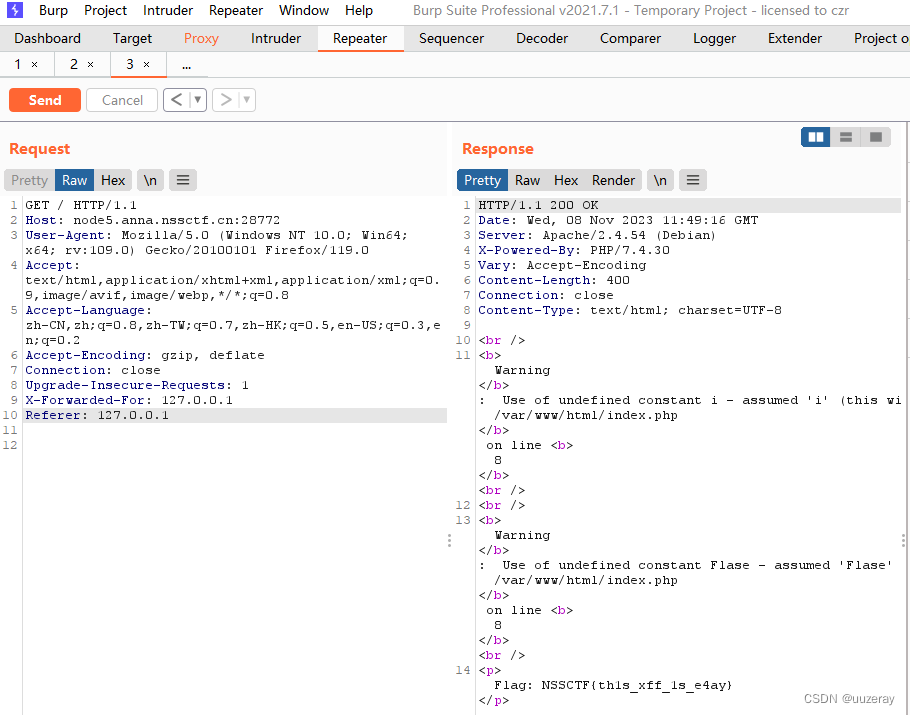The height and width of the screenshot is (715, 910).
Task: Select Pretty view in Request panel
Action: point(29,180)
